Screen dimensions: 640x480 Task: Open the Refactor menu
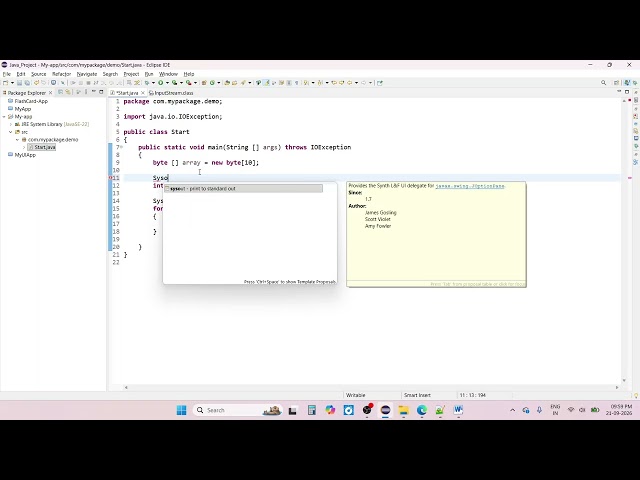point(62,74)
